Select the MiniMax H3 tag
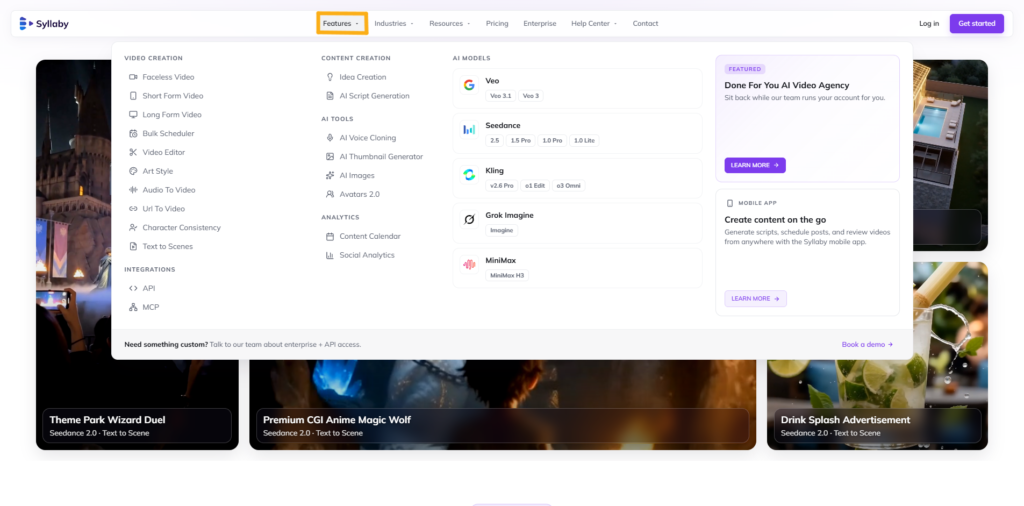 pos(507,276)
